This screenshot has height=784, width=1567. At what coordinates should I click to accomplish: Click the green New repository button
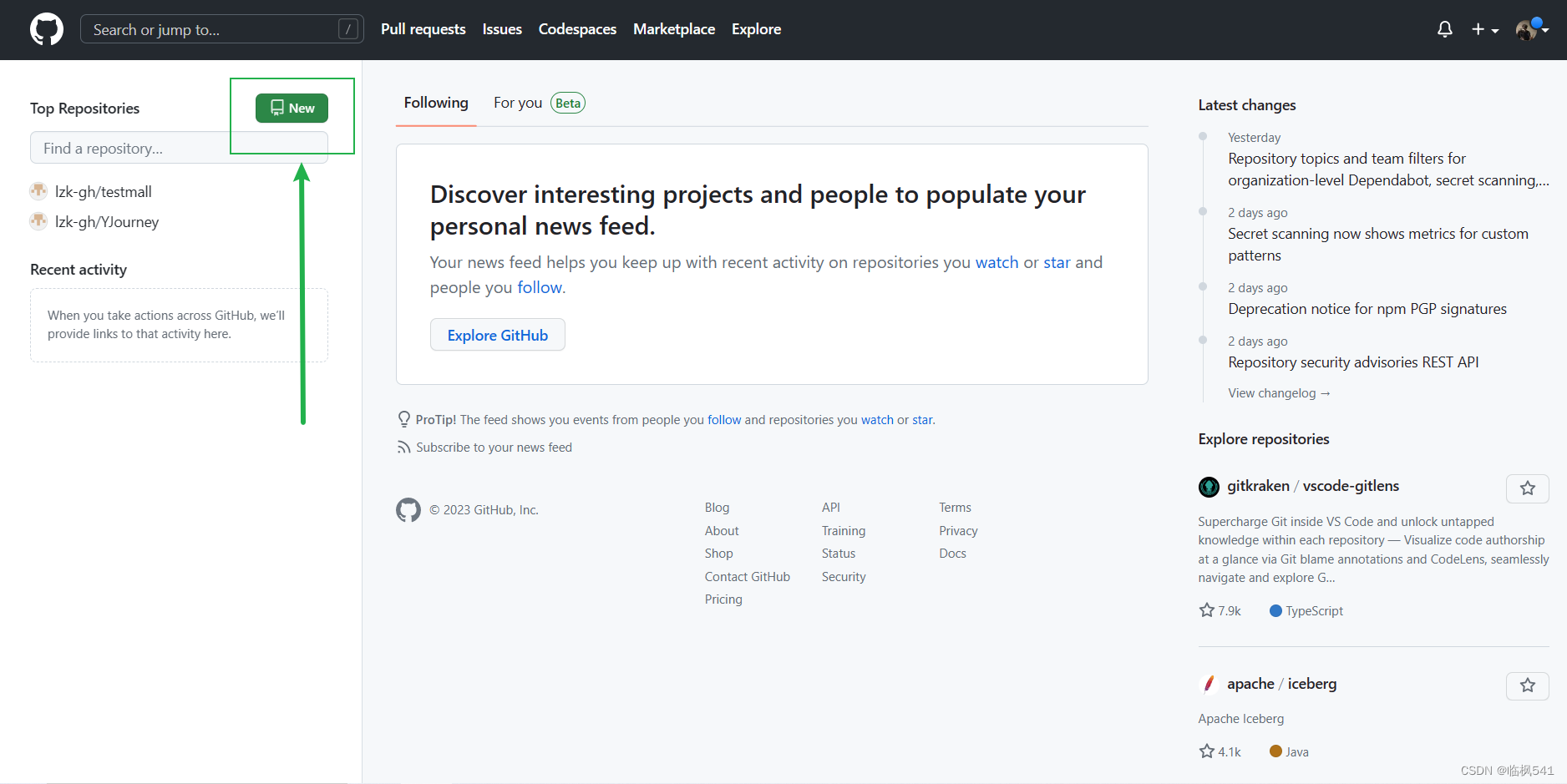tap(292, 108)
